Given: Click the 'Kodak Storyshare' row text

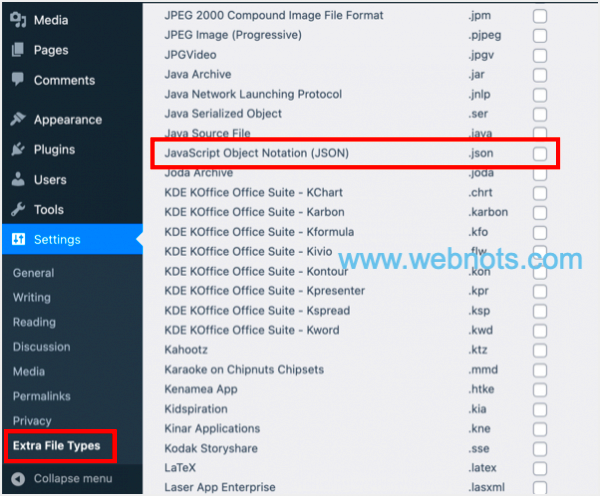Looking at the screenshot, I should (211, 448).
